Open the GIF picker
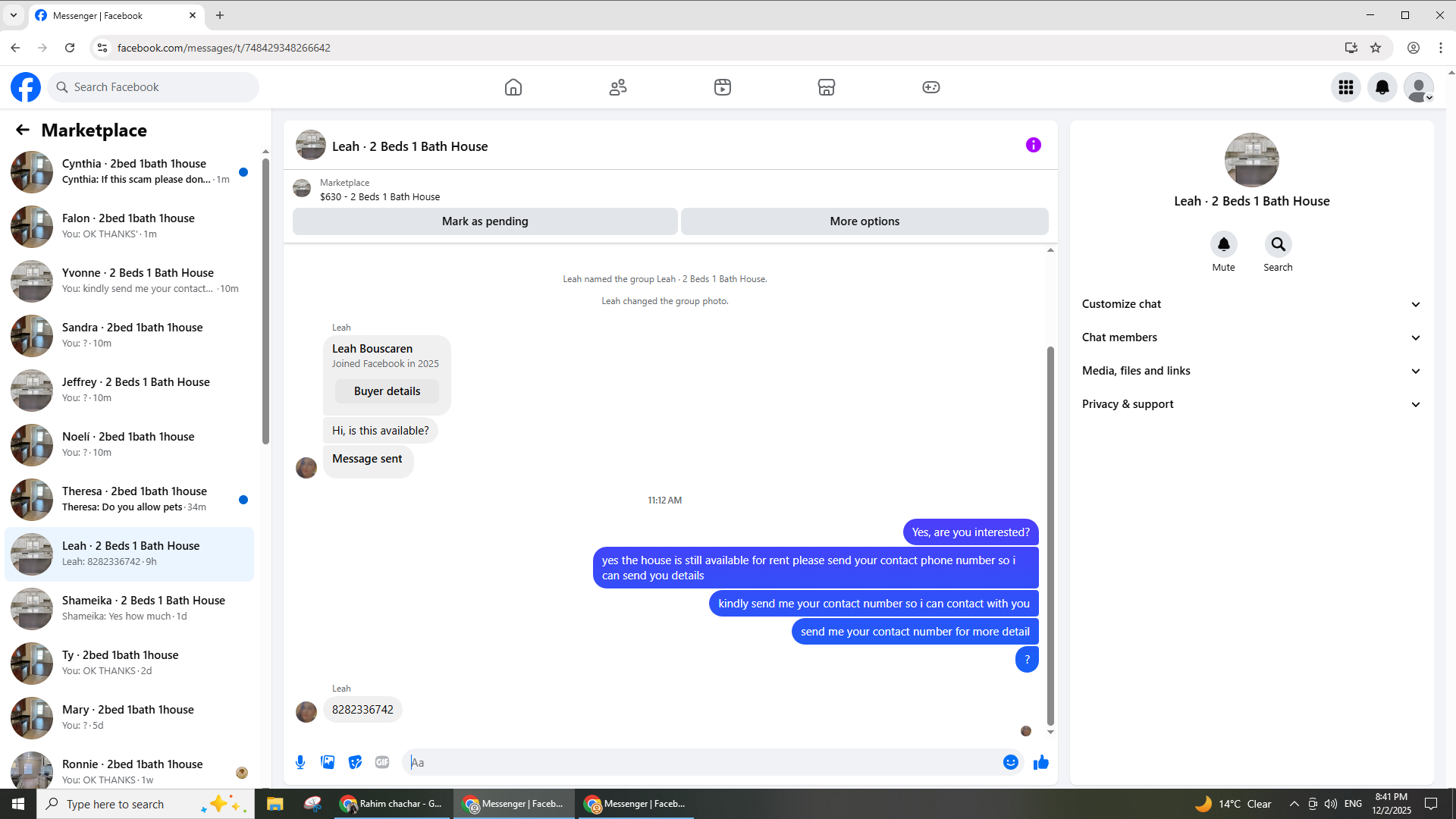This screenshot has width=1456, height=819. click(x=382, y=762)
